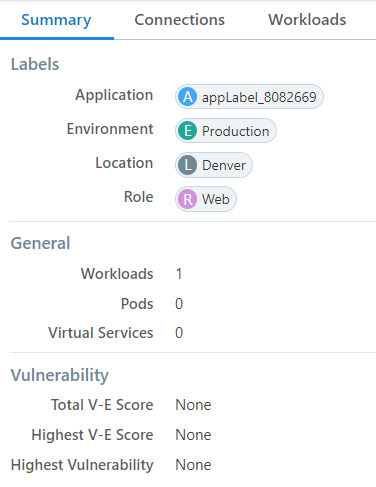
Task: Click the Highest Vulnerability field label
Action: tap(82, 465)
